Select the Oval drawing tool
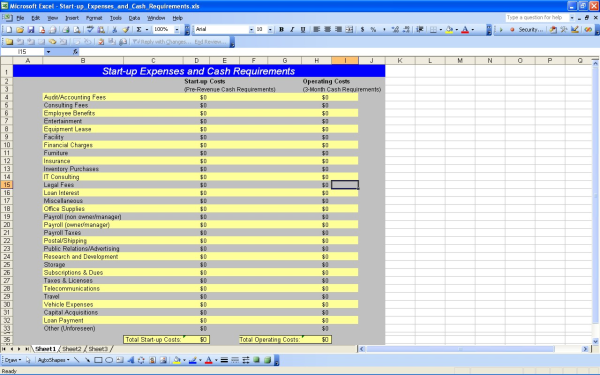The width and height of the screenshot is (600, 375). (x=109, y=360)
